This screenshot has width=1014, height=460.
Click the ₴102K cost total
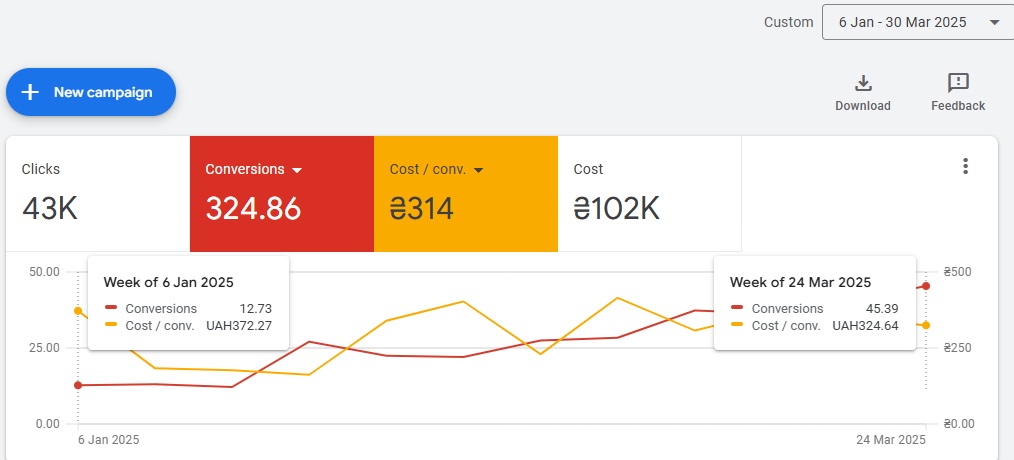[x=616, y=209]
